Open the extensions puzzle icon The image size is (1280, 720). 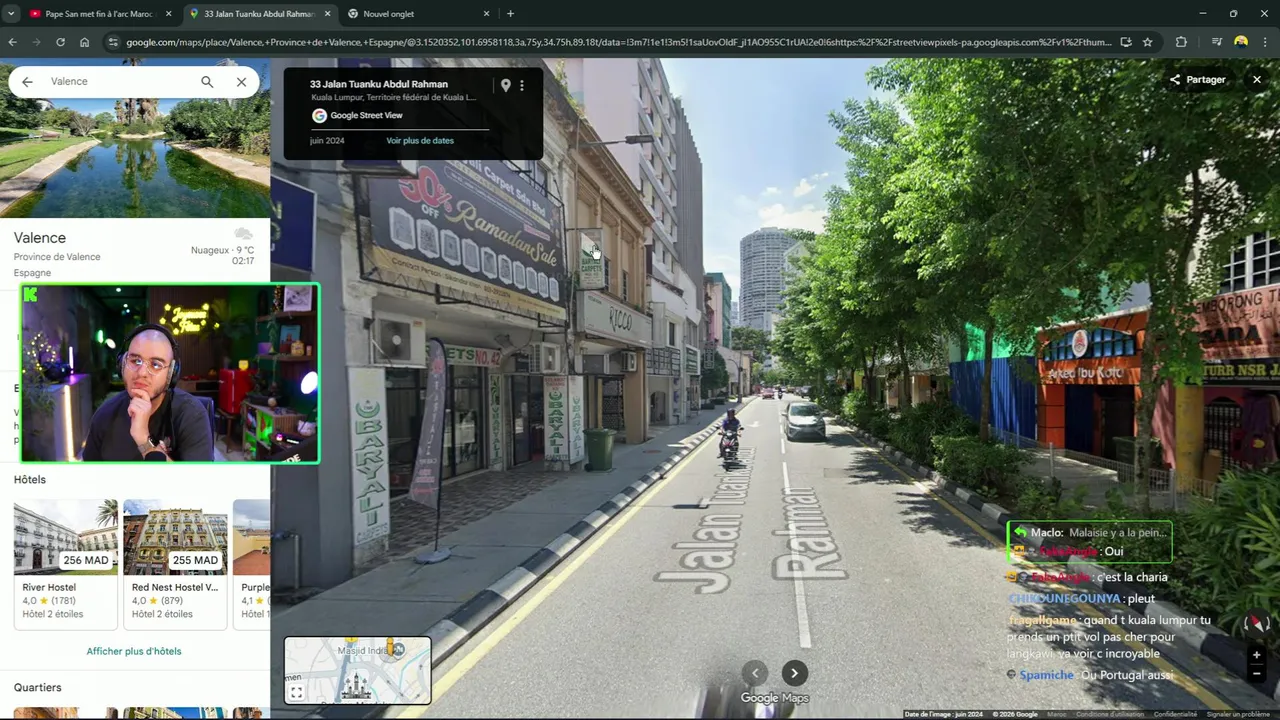pos(1181,42)
